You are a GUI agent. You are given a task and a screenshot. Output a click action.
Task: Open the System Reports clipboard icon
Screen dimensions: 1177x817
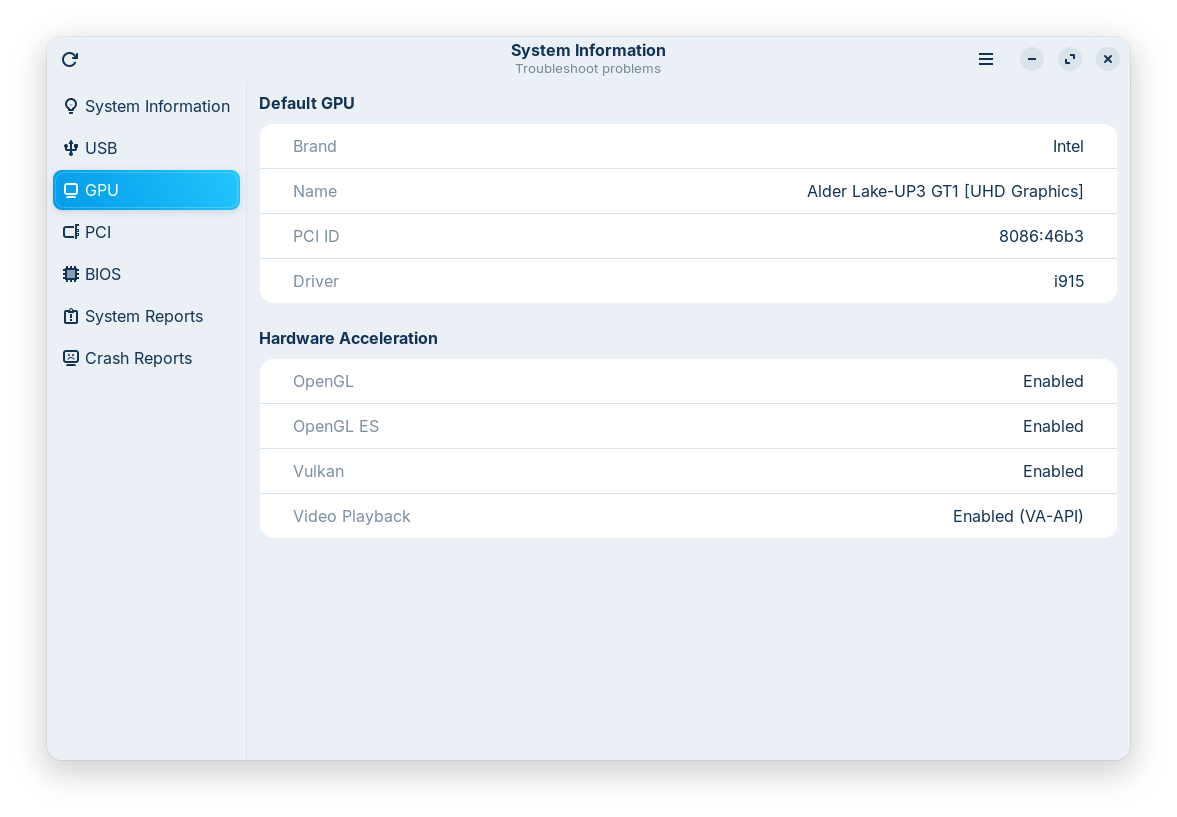71,316
